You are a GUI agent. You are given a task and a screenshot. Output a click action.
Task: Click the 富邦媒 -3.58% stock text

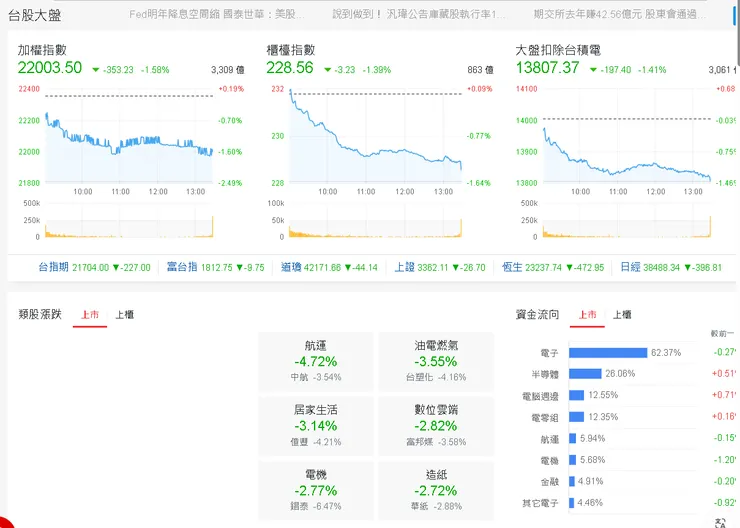(436, 442)
